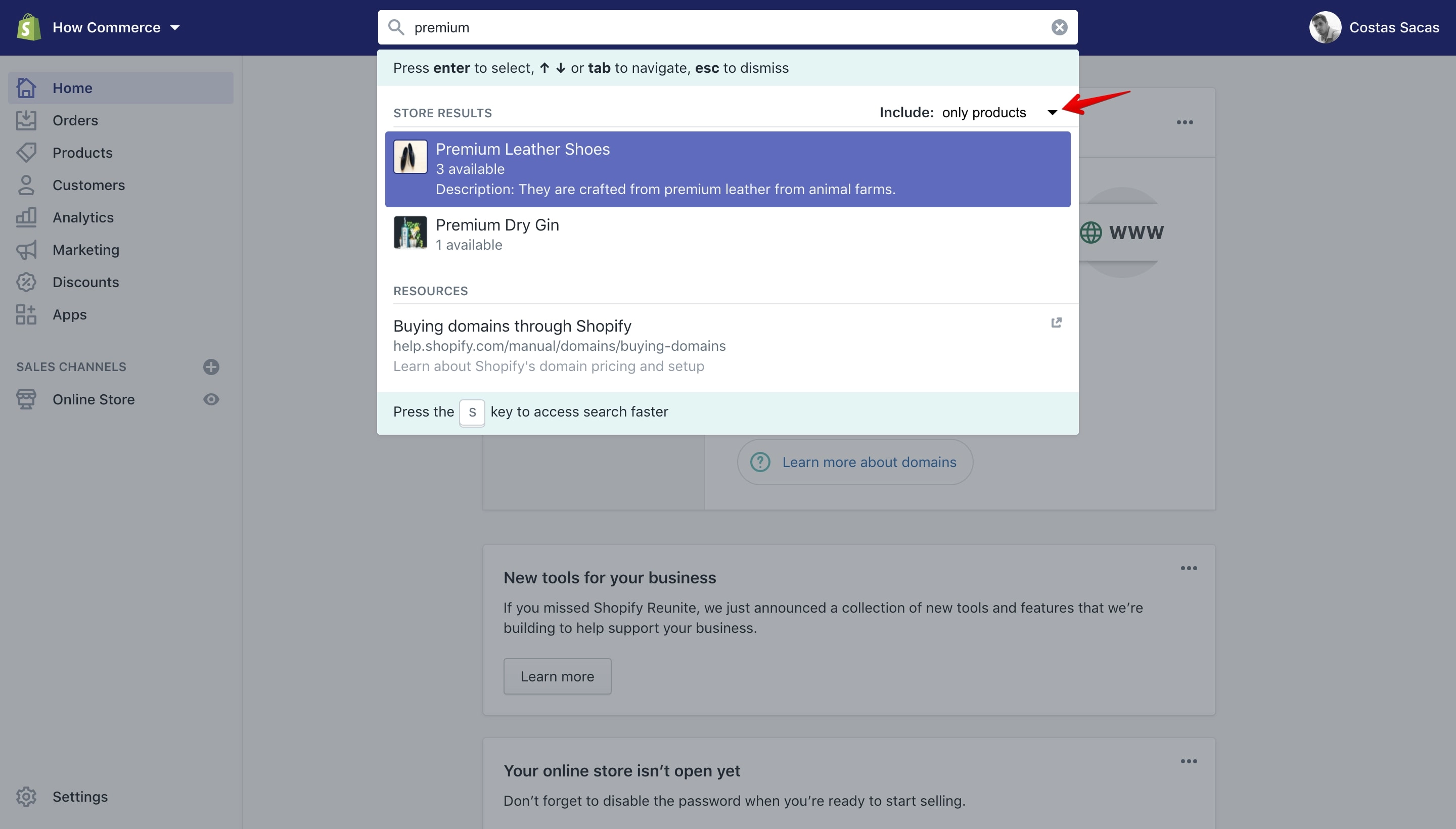Expand the Include only products filter

[x=969, y=112]
